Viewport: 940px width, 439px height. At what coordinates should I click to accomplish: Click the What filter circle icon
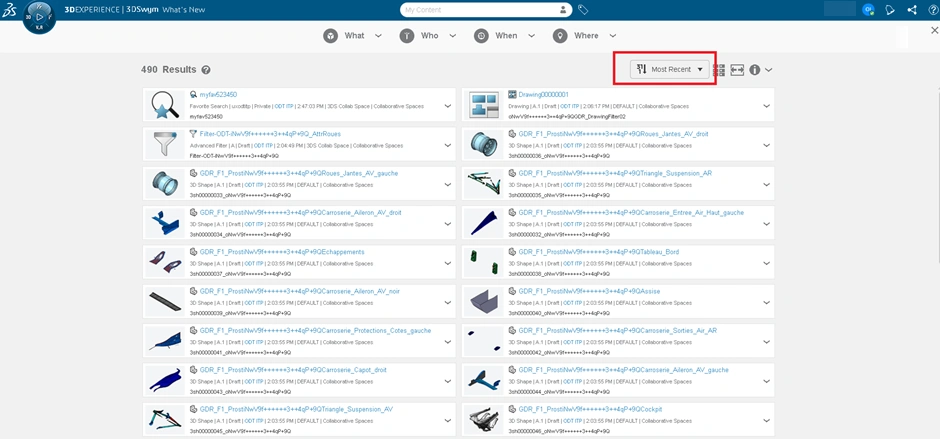coord(330,36)
